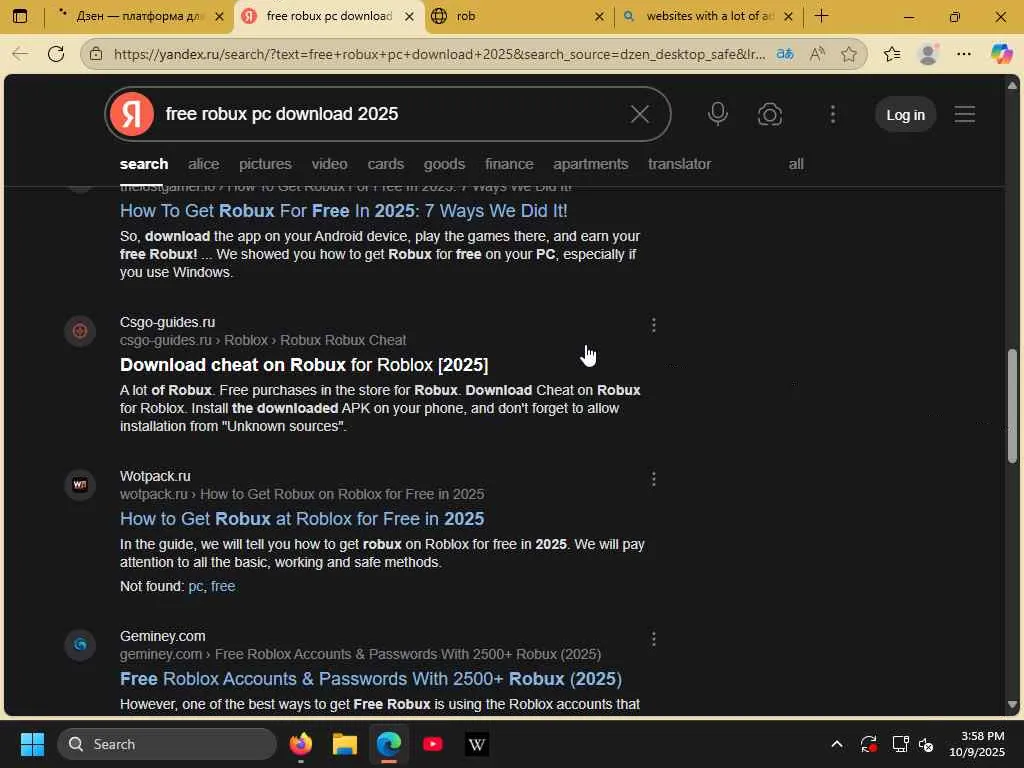
Task: Open the favorites list icon
Action: [x=892, y=54]
